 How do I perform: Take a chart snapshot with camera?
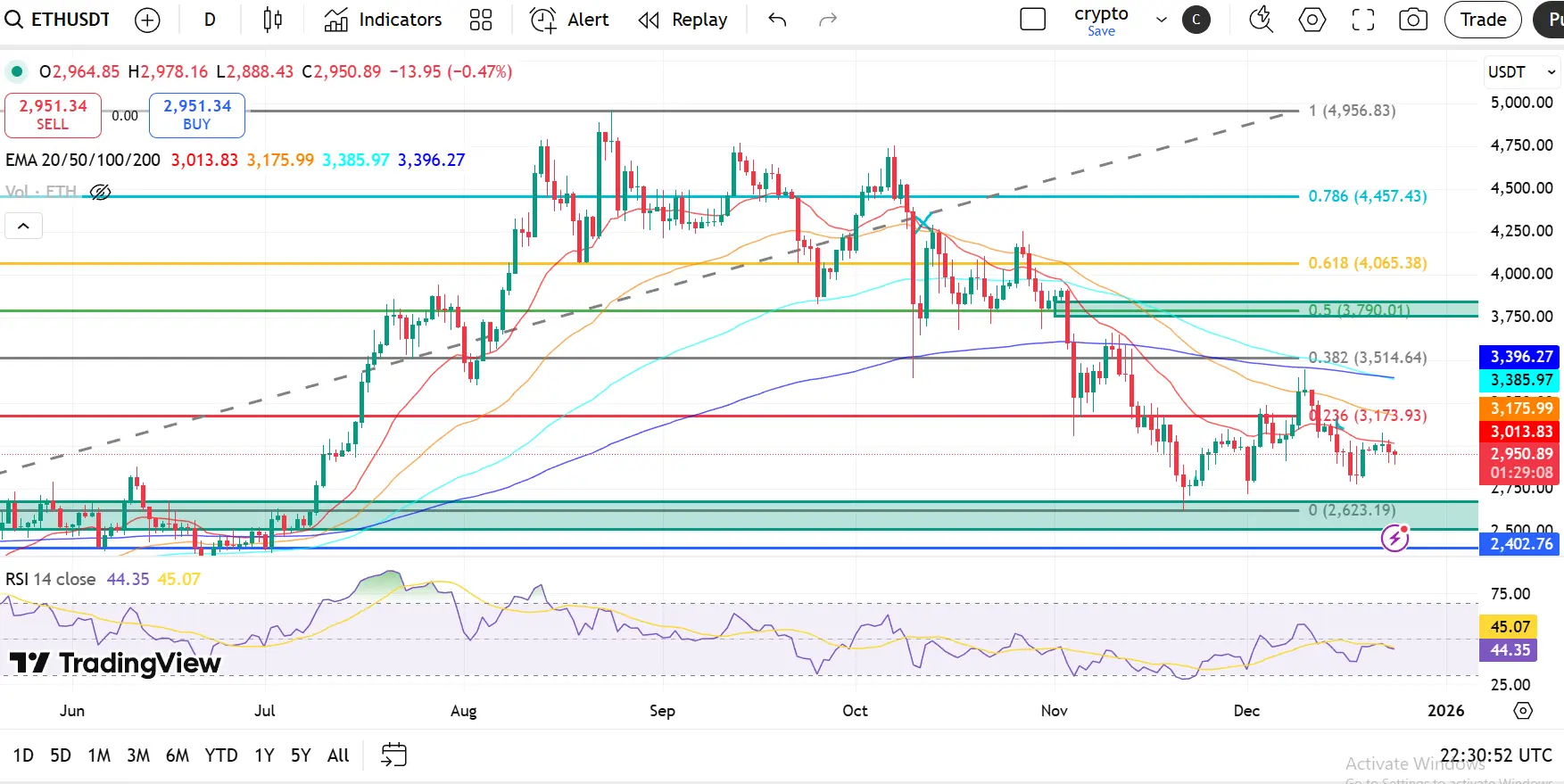[x=1413, y=20]
